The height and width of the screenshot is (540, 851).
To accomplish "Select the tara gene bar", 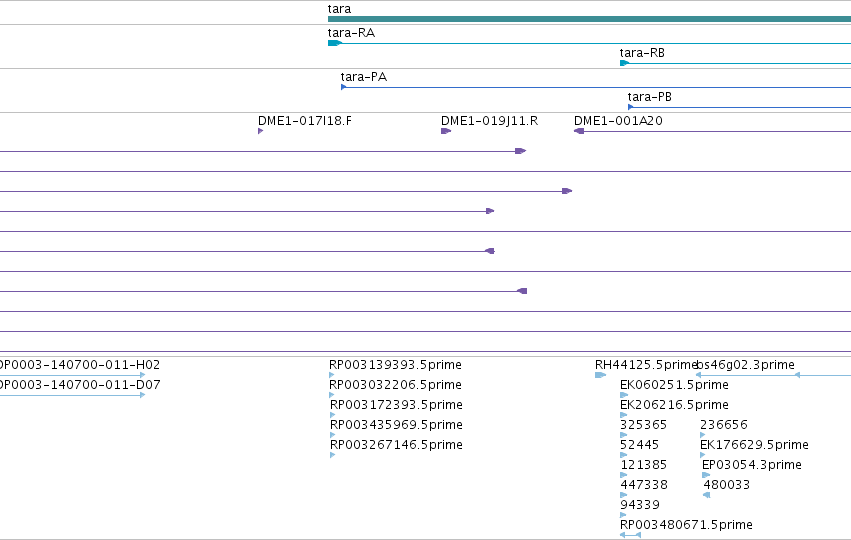I will pos(589,19).
